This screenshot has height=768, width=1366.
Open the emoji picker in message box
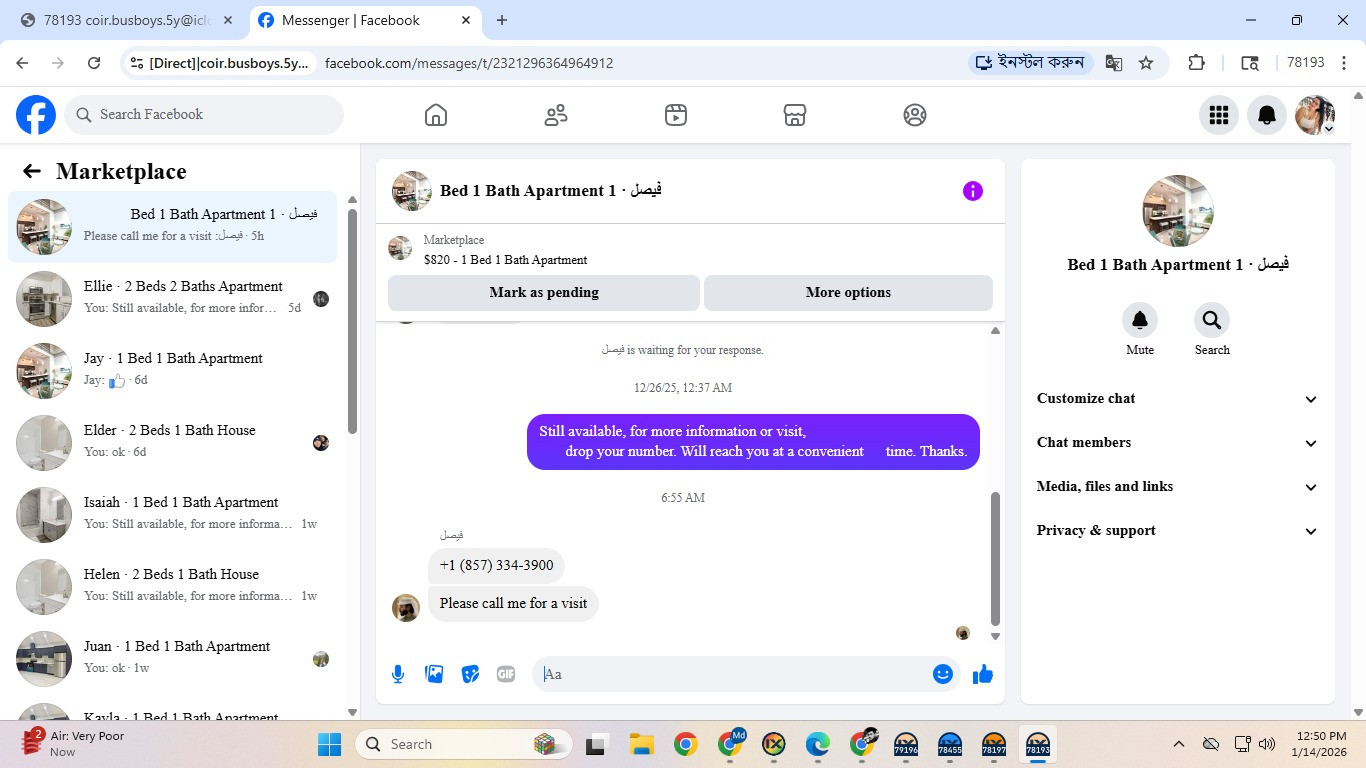click(942, 674)
